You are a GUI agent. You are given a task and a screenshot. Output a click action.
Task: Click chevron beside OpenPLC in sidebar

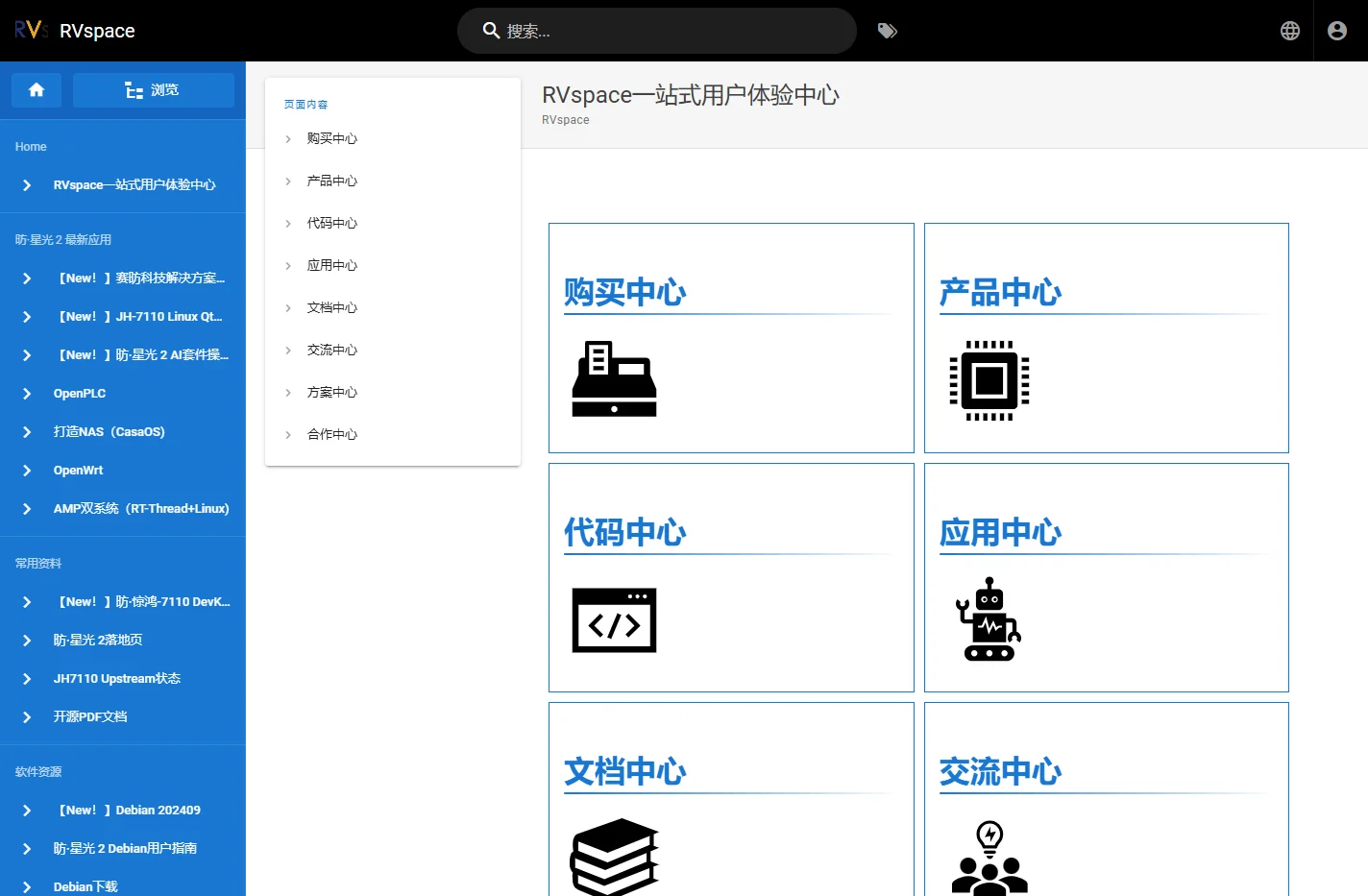pyautogui.click(x=27, y=394)
